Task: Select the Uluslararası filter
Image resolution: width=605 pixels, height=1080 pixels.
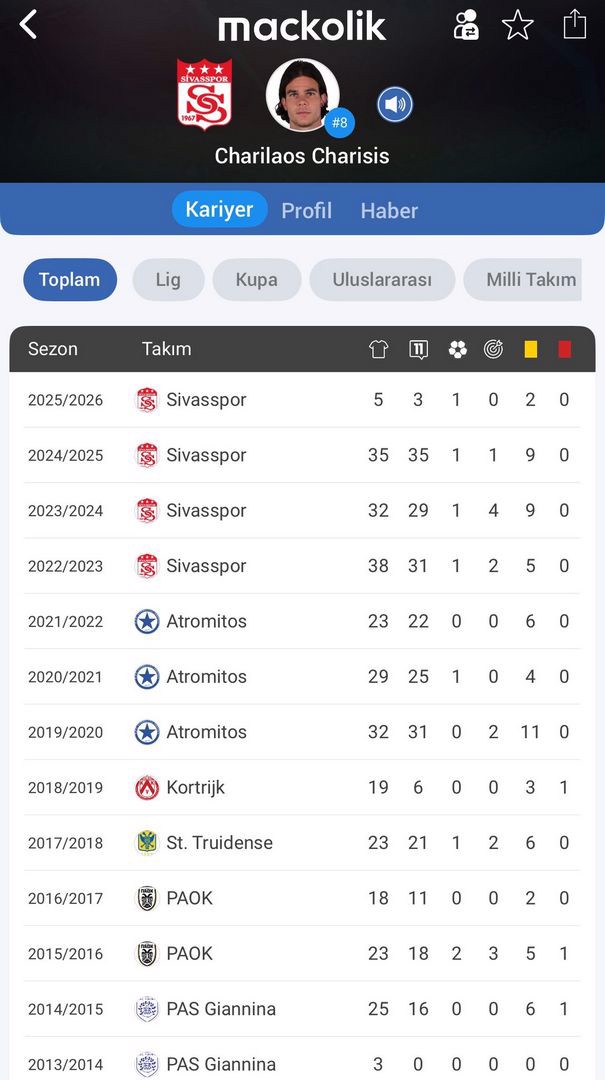Action: [x=382, y=280]
